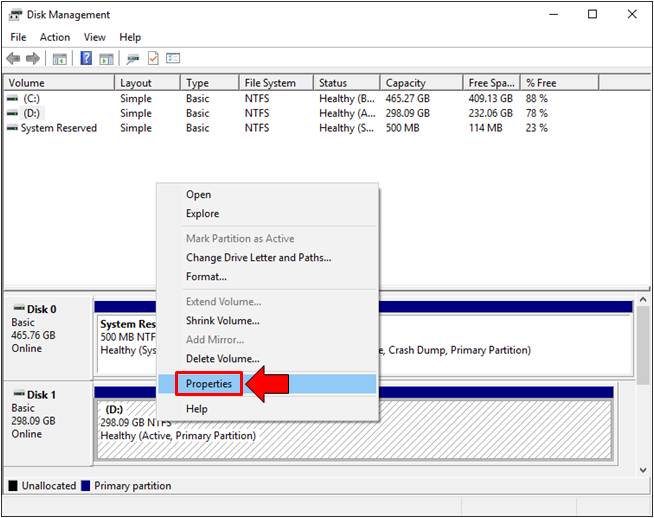Select the Disk 0 label panel

point(48,337)
